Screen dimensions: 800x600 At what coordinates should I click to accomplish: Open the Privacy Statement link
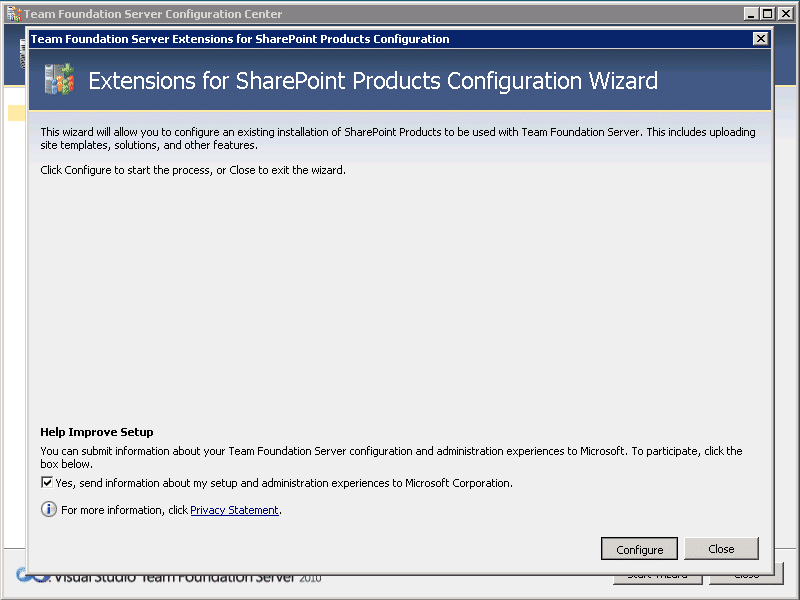click(x=234, y=510)
